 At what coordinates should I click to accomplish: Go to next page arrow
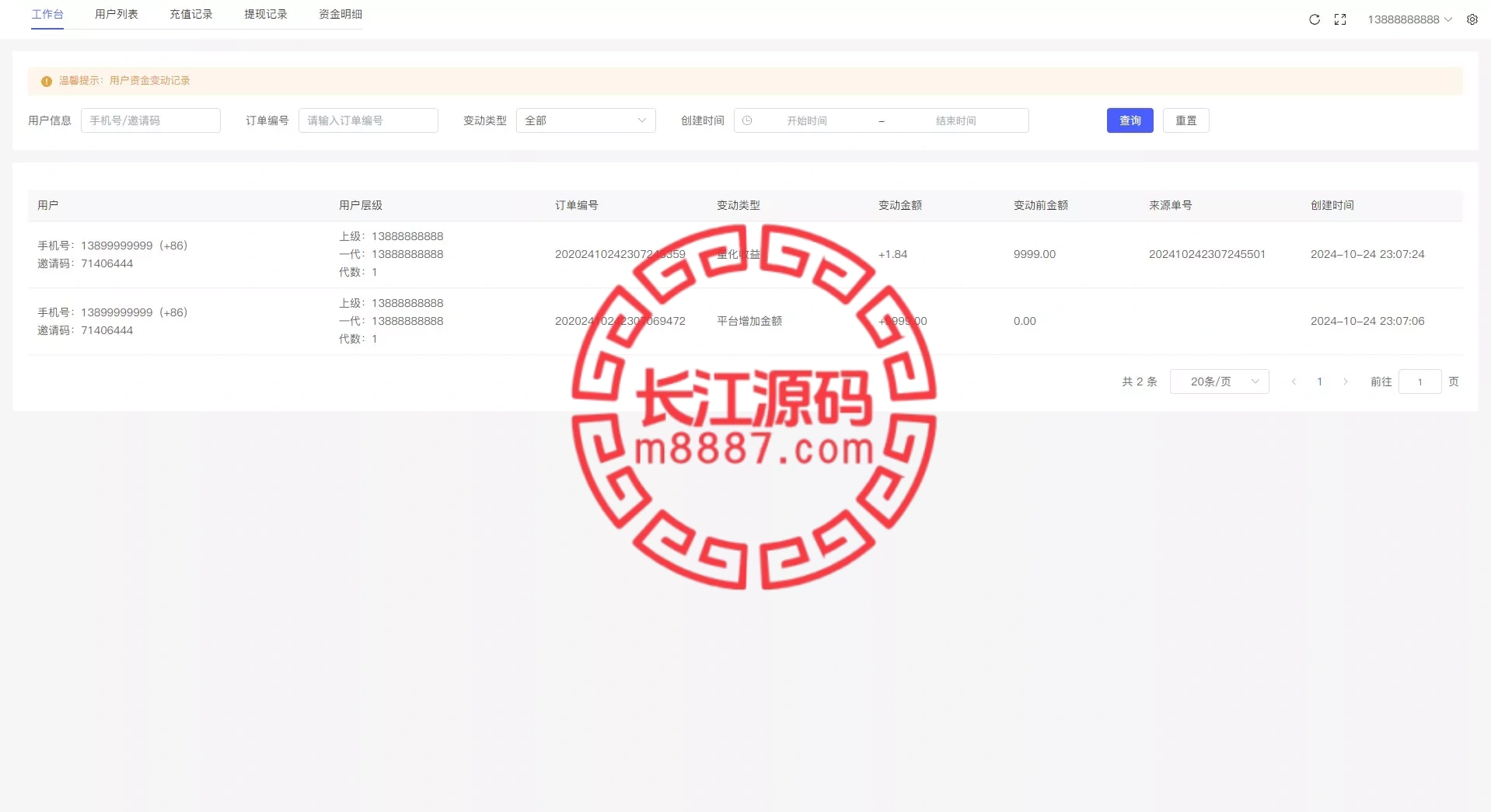[1346, 382]
